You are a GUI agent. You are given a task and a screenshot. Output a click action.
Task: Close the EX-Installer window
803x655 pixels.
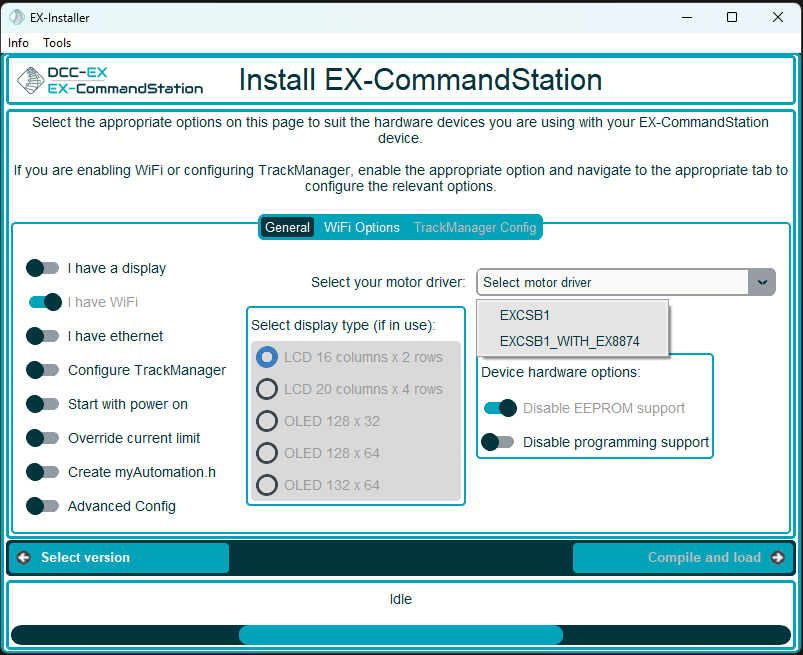[x=777, y=17]
